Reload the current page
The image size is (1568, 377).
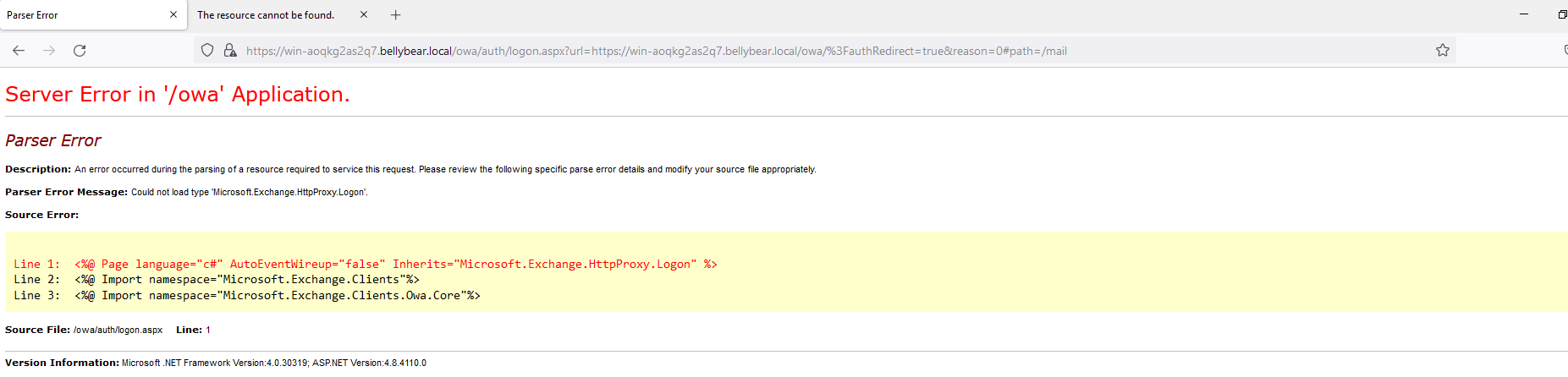pos(80,51)
